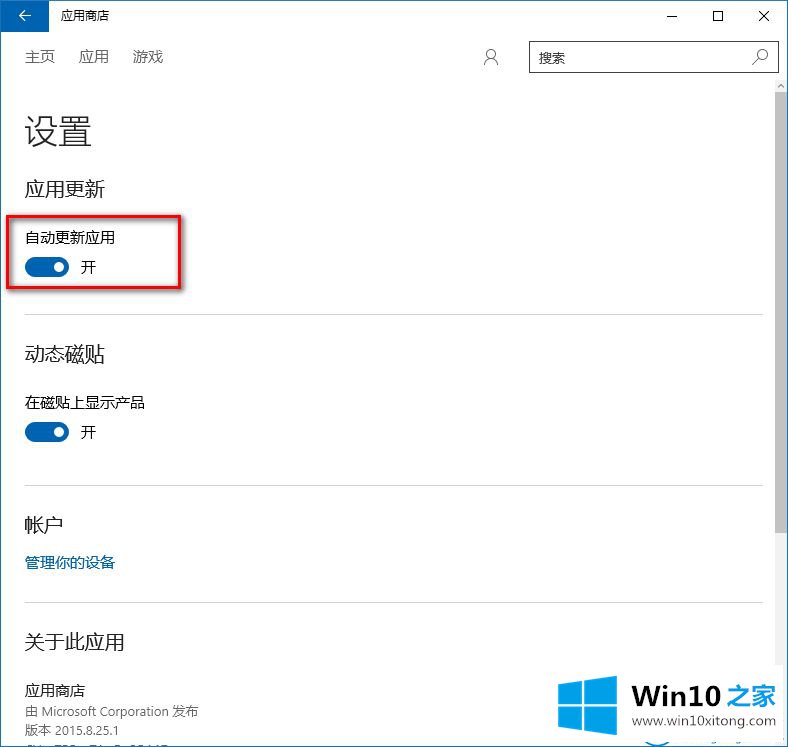The height and width of the screenshot is (747, 788).
Task: Select the 在磁贴上显示产品 label
Action: tap(84, 402)
